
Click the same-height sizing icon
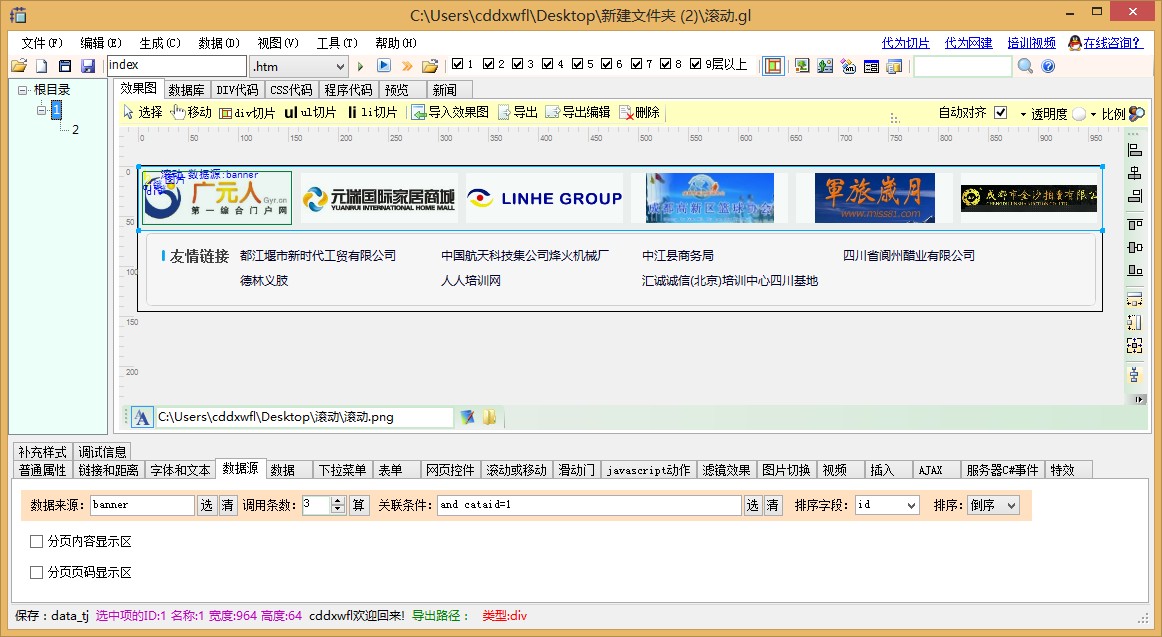point(1135,322)
